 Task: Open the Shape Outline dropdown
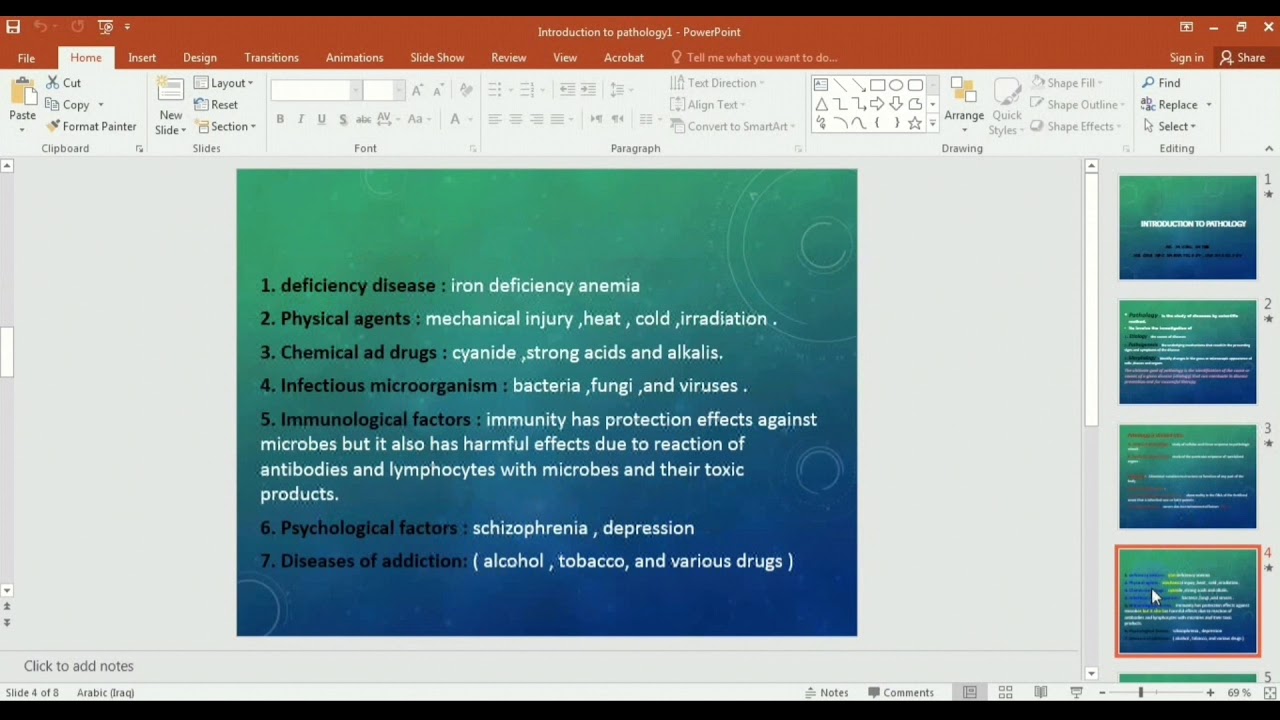1077,104
